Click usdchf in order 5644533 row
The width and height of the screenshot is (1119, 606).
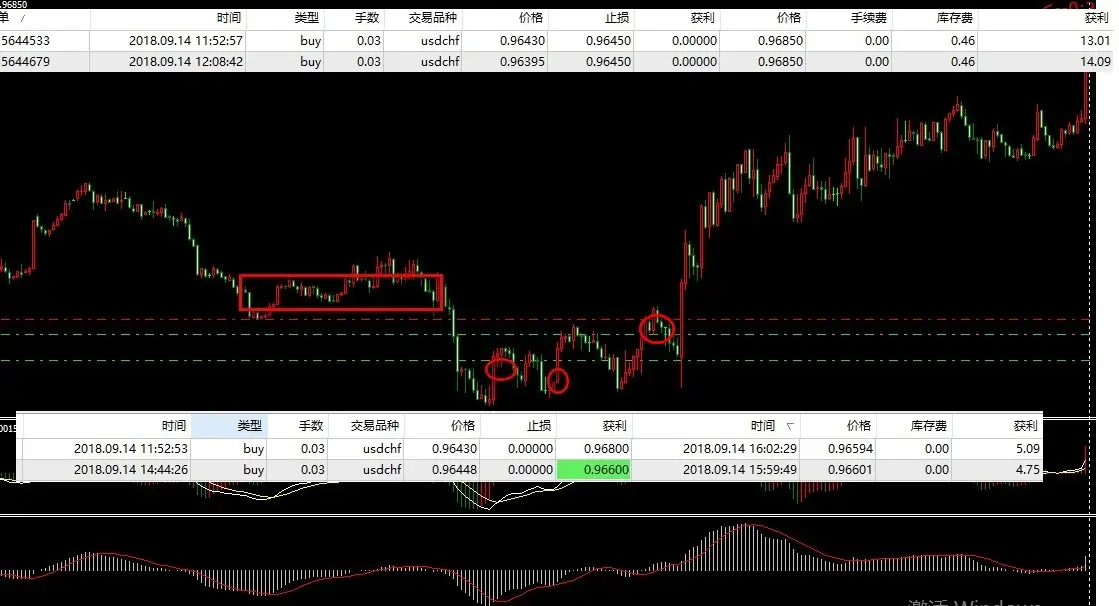(x=440, y=41)
